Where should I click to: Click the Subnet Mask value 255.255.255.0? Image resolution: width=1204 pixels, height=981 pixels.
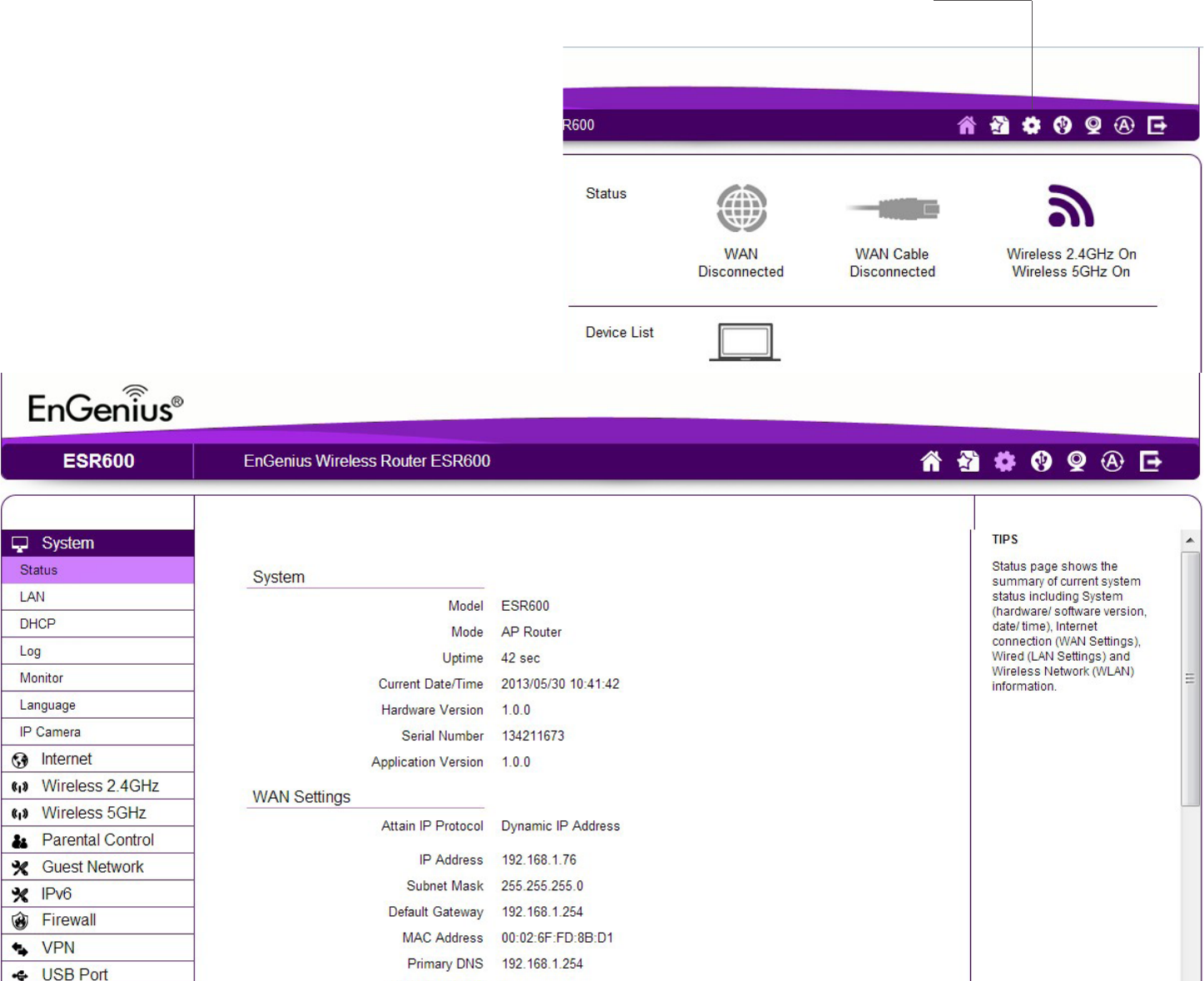(x=542, y=885)
